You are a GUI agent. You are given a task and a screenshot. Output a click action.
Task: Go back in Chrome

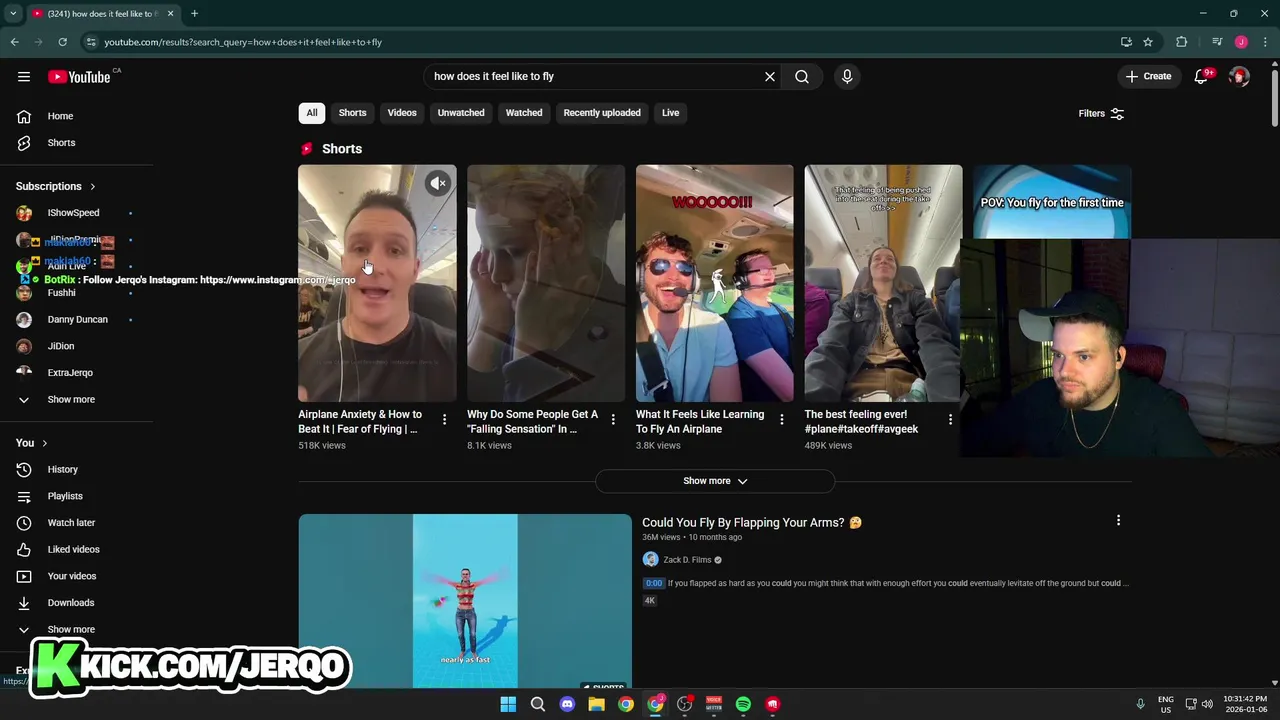pos(14,42)
